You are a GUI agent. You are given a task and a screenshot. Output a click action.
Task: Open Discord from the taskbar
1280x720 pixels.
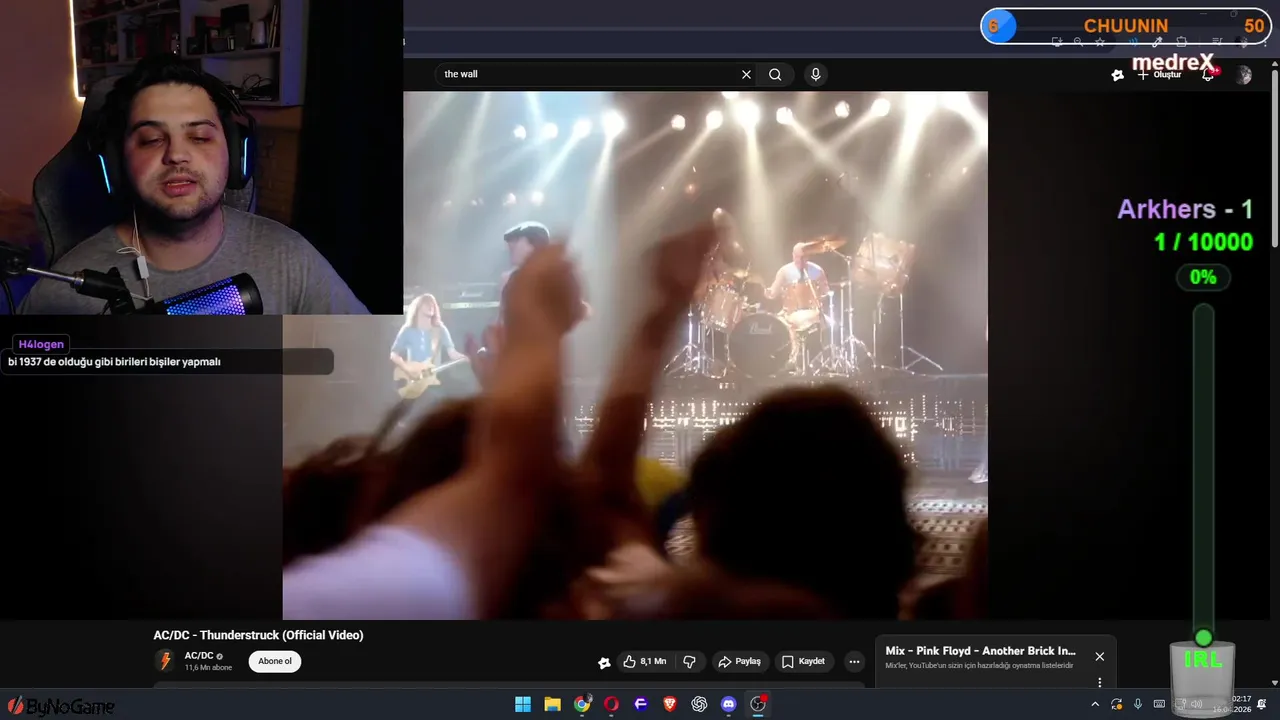click(728, 704)
